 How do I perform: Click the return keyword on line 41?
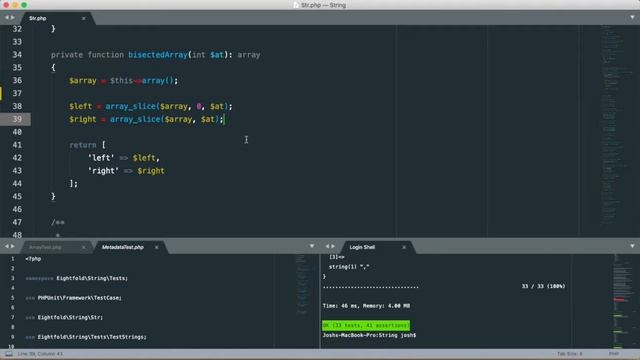click(83, 145)
